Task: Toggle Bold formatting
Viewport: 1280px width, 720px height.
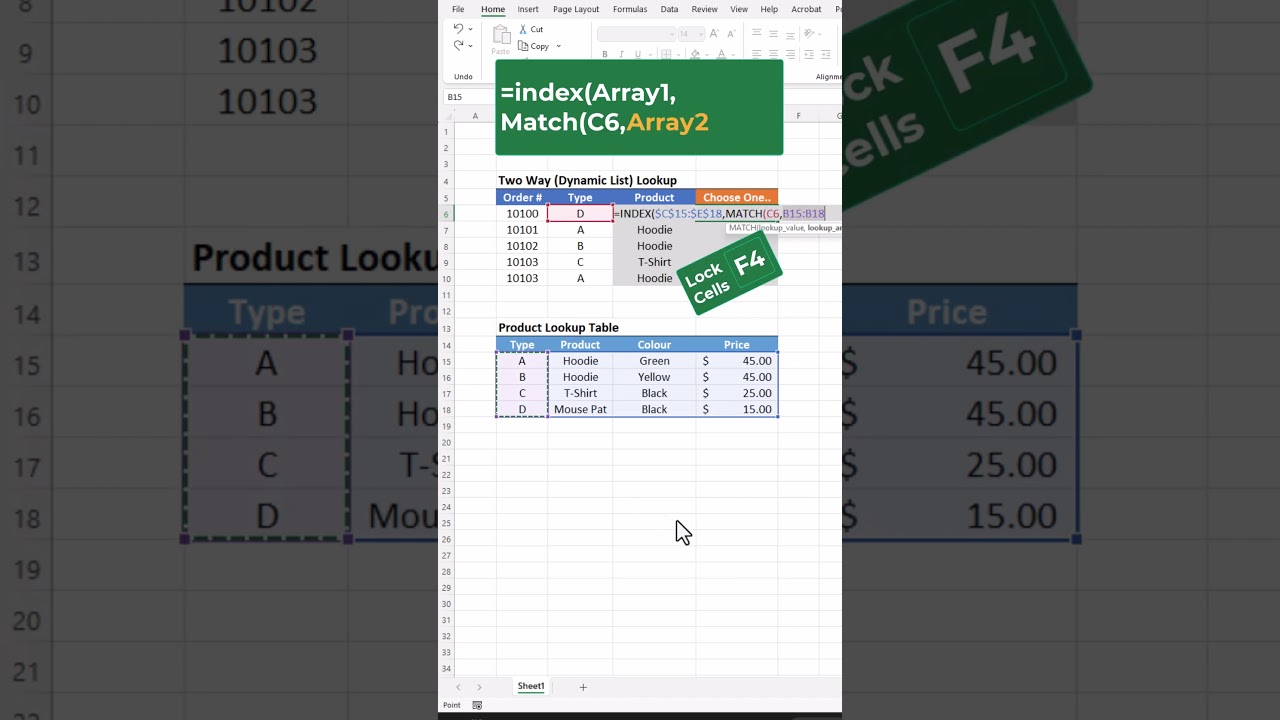Action: [x=605, y=54]
